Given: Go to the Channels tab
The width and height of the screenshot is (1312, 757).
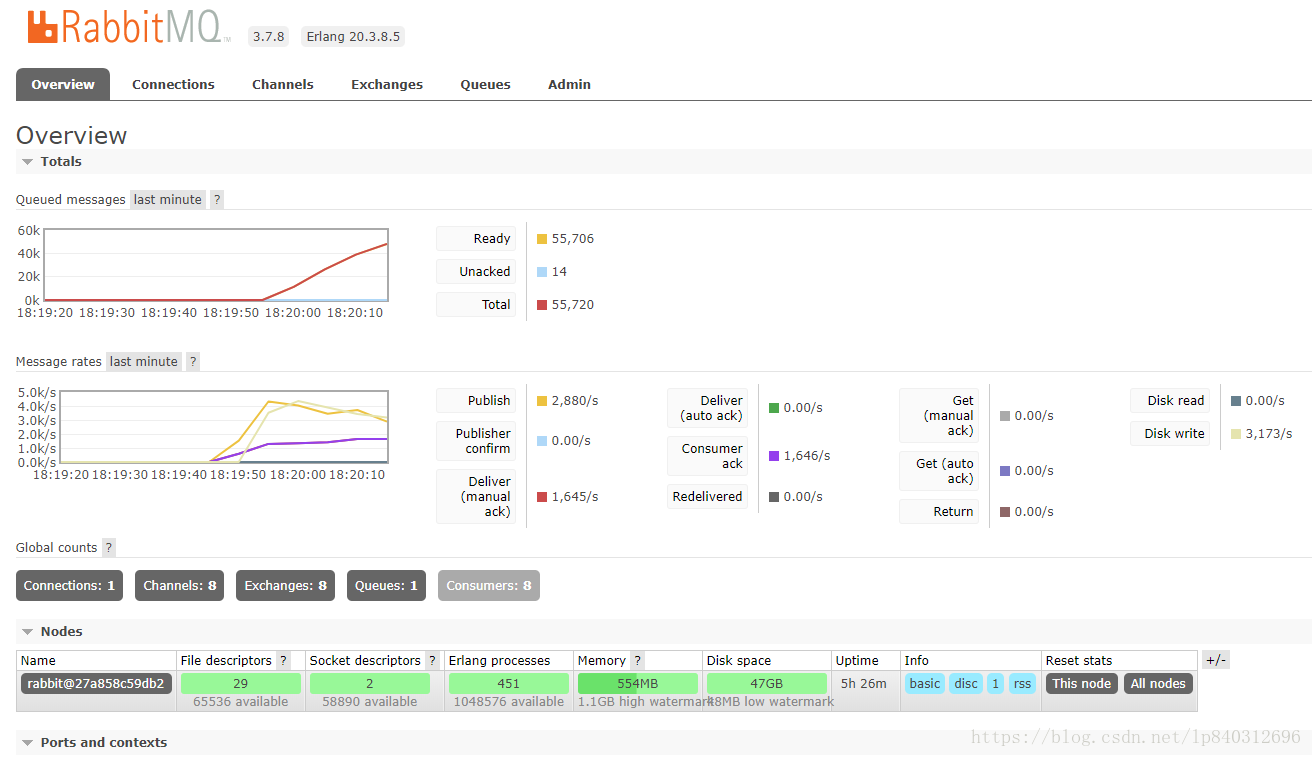Looking at the screenshot, I should tap(283, 84).
